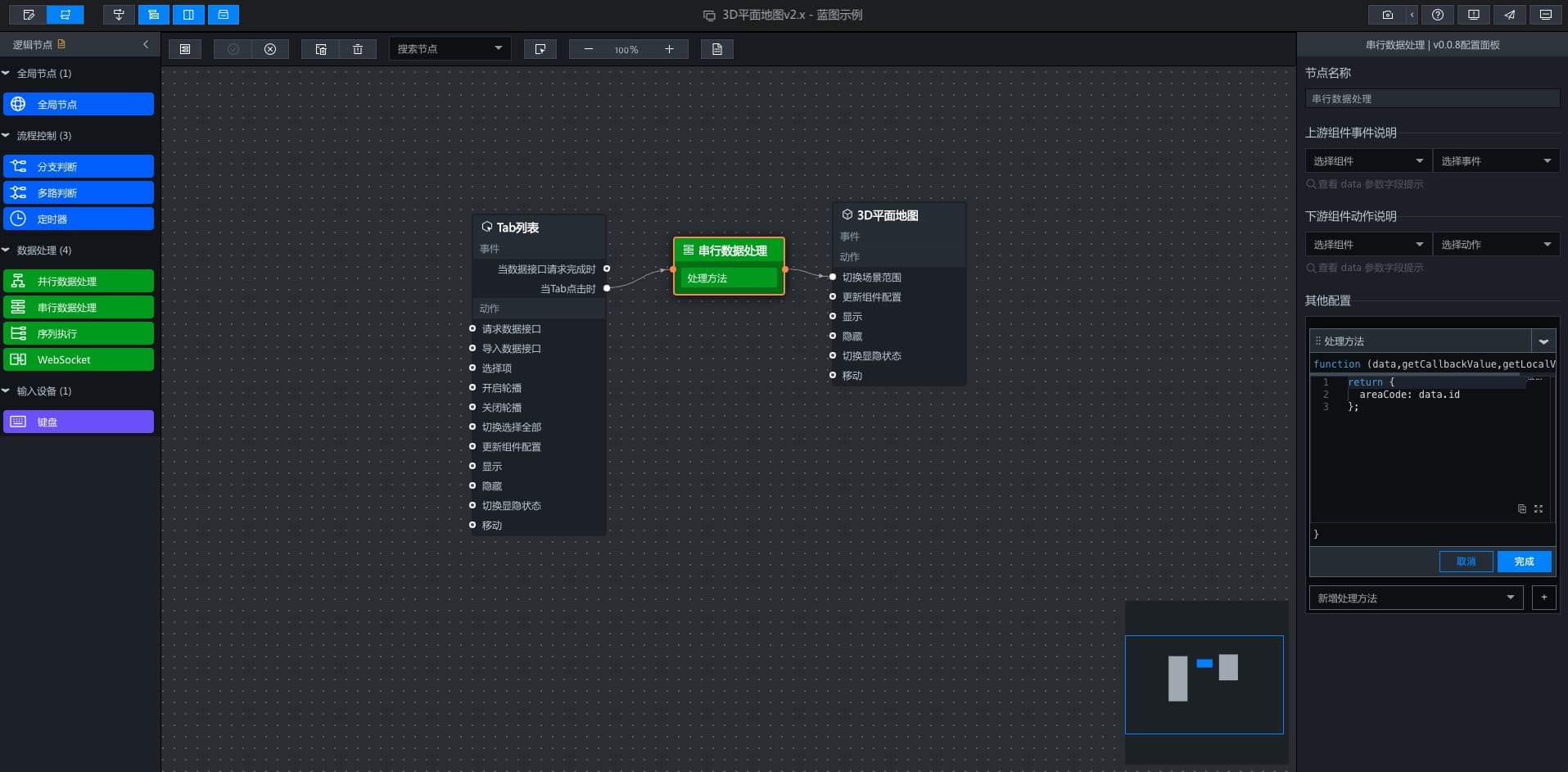The image size is (1568, 772).
Task: Click the 取消 button
Action: (1466, 561)
